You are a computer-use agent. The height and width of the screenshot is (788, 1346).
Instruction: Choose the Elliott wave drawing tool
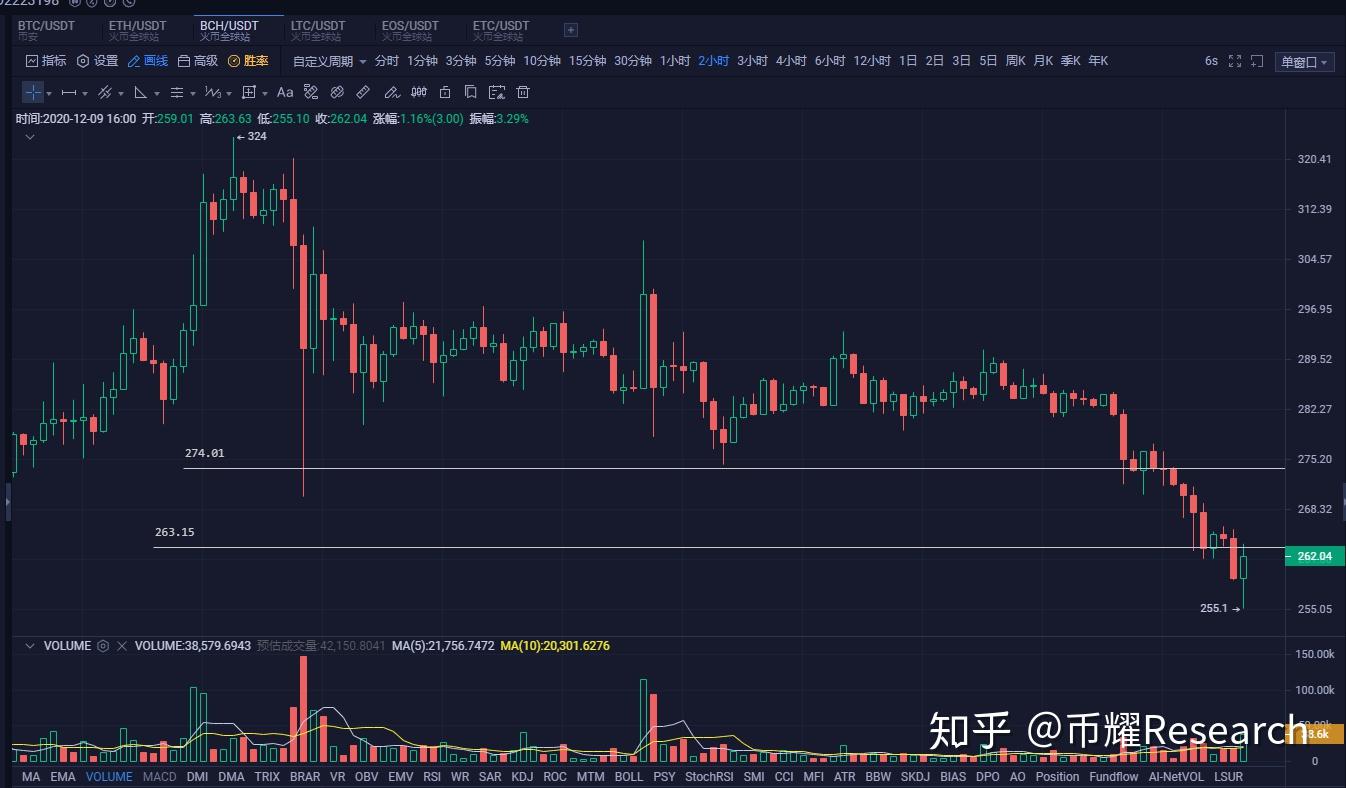tap(212, 92)
